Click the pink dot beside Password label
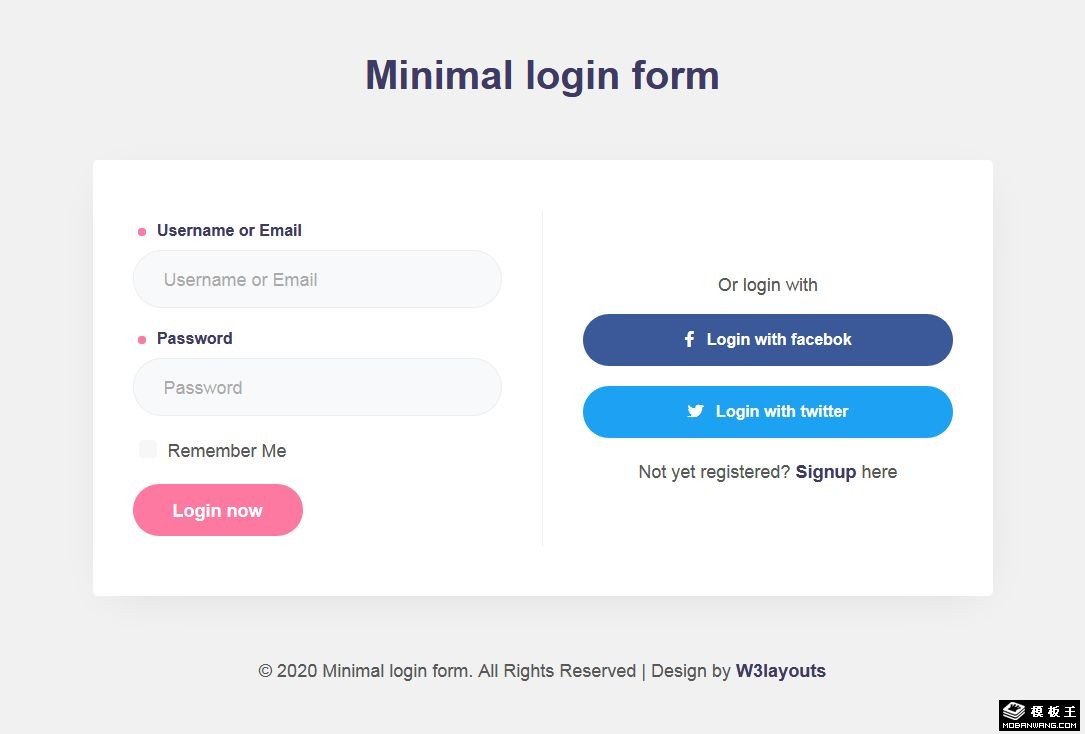1085x734 pixels. 142,340
